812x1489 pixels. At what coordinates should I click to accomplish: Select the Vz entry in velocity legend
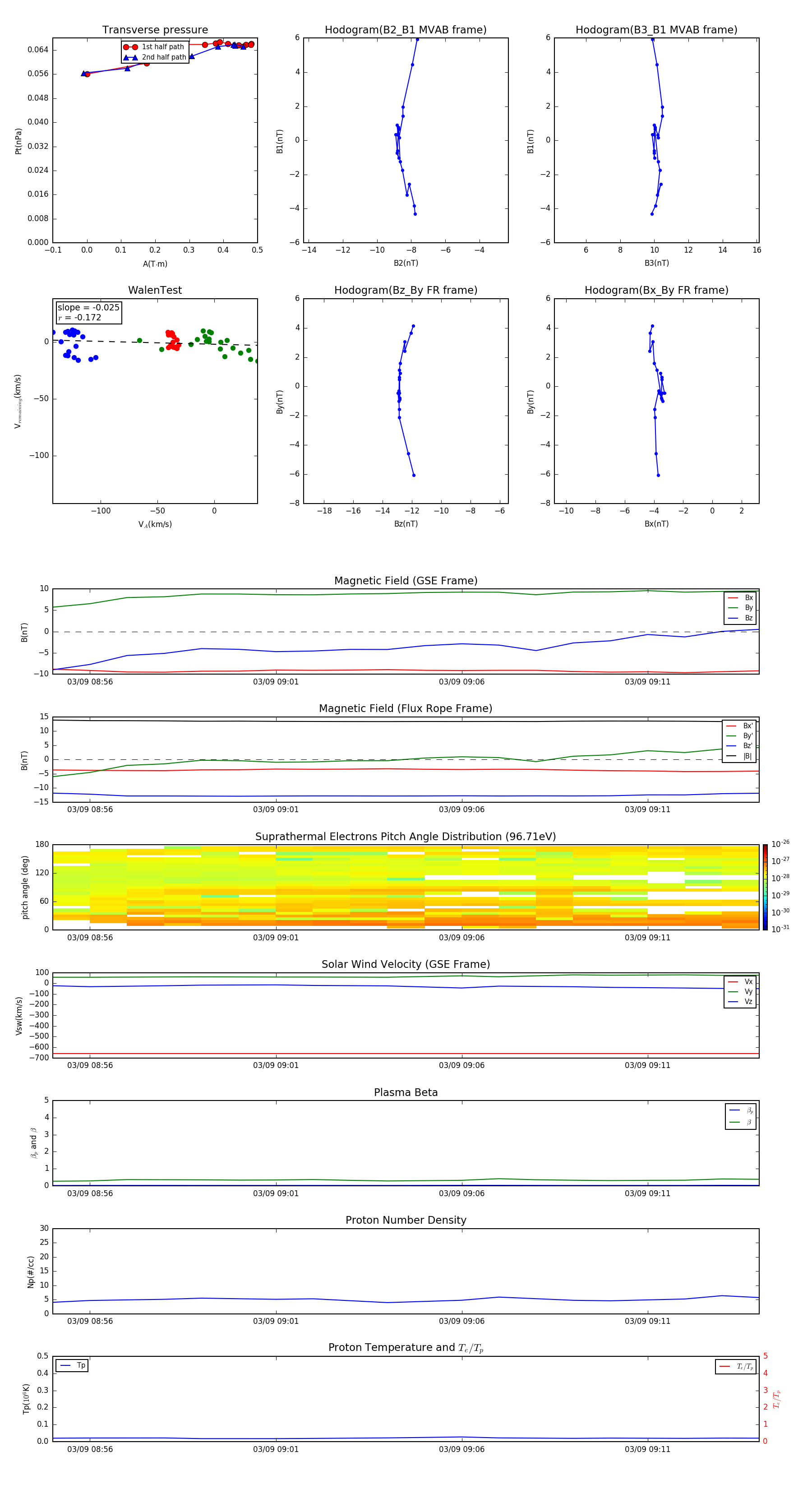point(740,1002)
